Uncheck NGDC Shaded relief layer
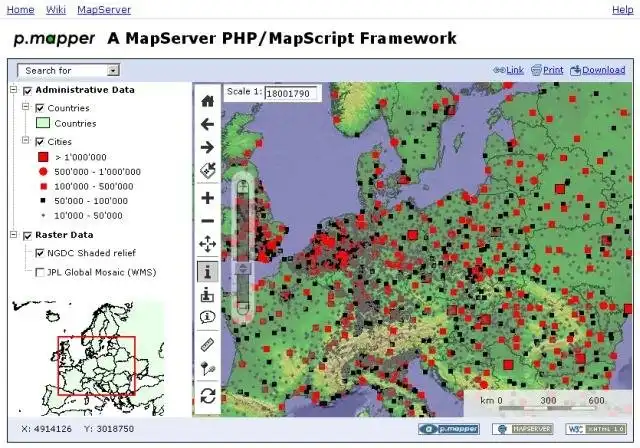The width and height of the screenshot is (640, 448). [40, 253]
